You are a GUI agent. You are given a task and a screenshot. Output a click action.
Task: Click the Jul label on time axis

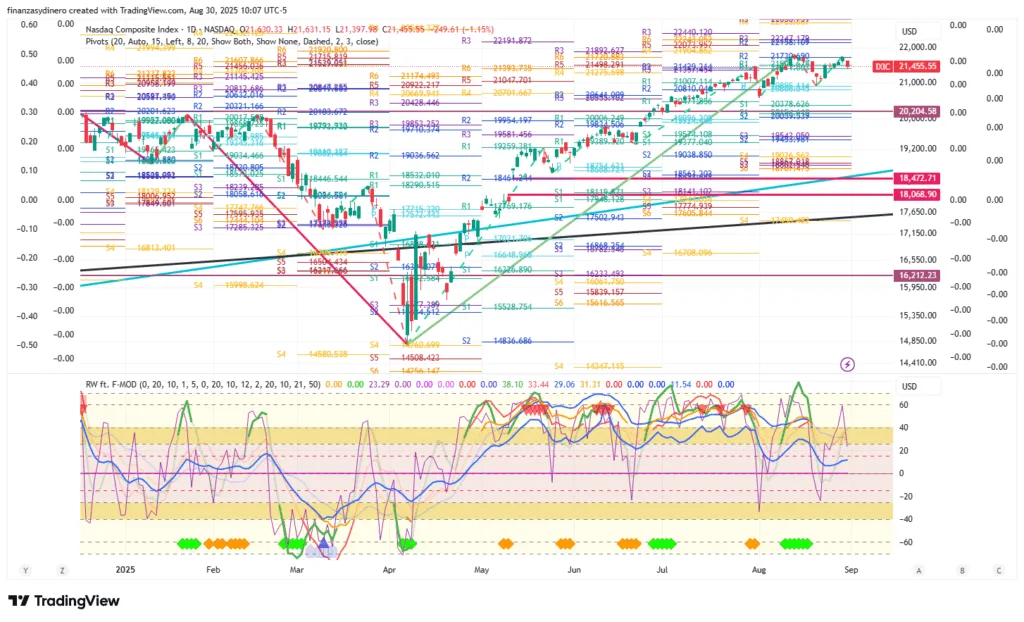point(662,570)
